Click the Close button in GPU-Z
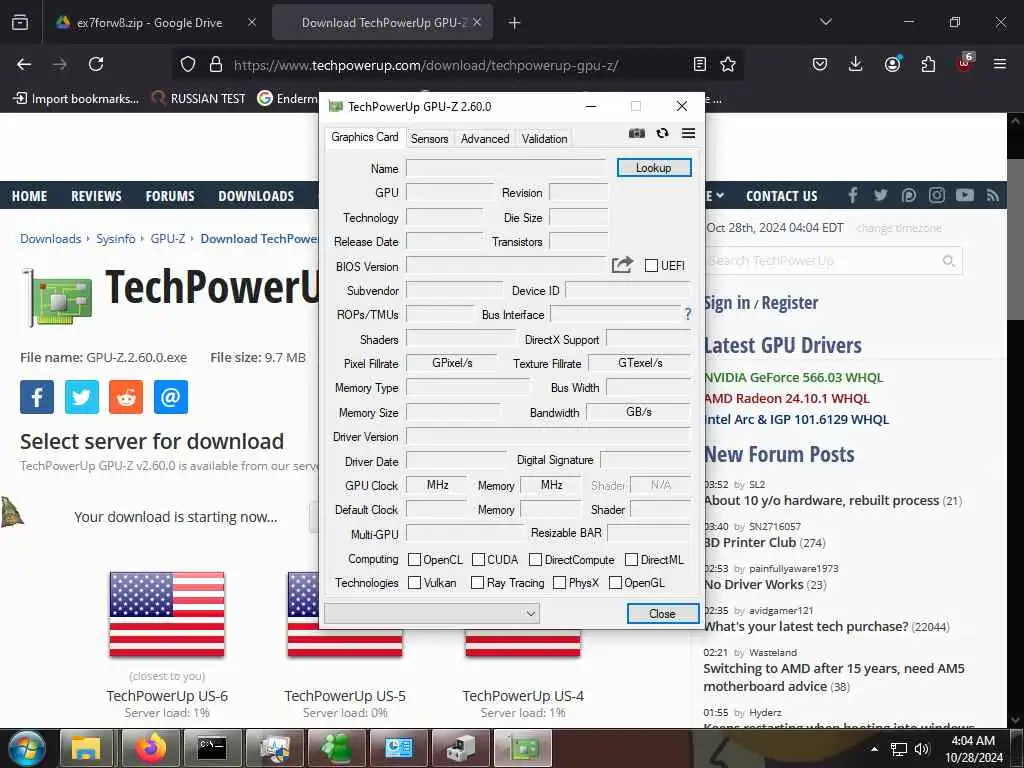Image resolution: width=1024 pixels, height=768 pixels. pyautogui.click(x=662, y=614)
